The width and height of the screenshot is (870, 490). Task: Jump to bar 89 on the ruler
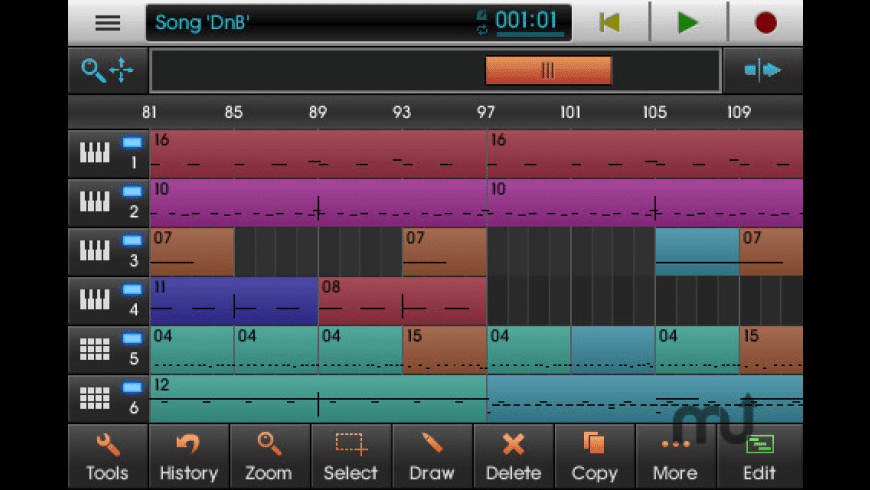point(318,113)
